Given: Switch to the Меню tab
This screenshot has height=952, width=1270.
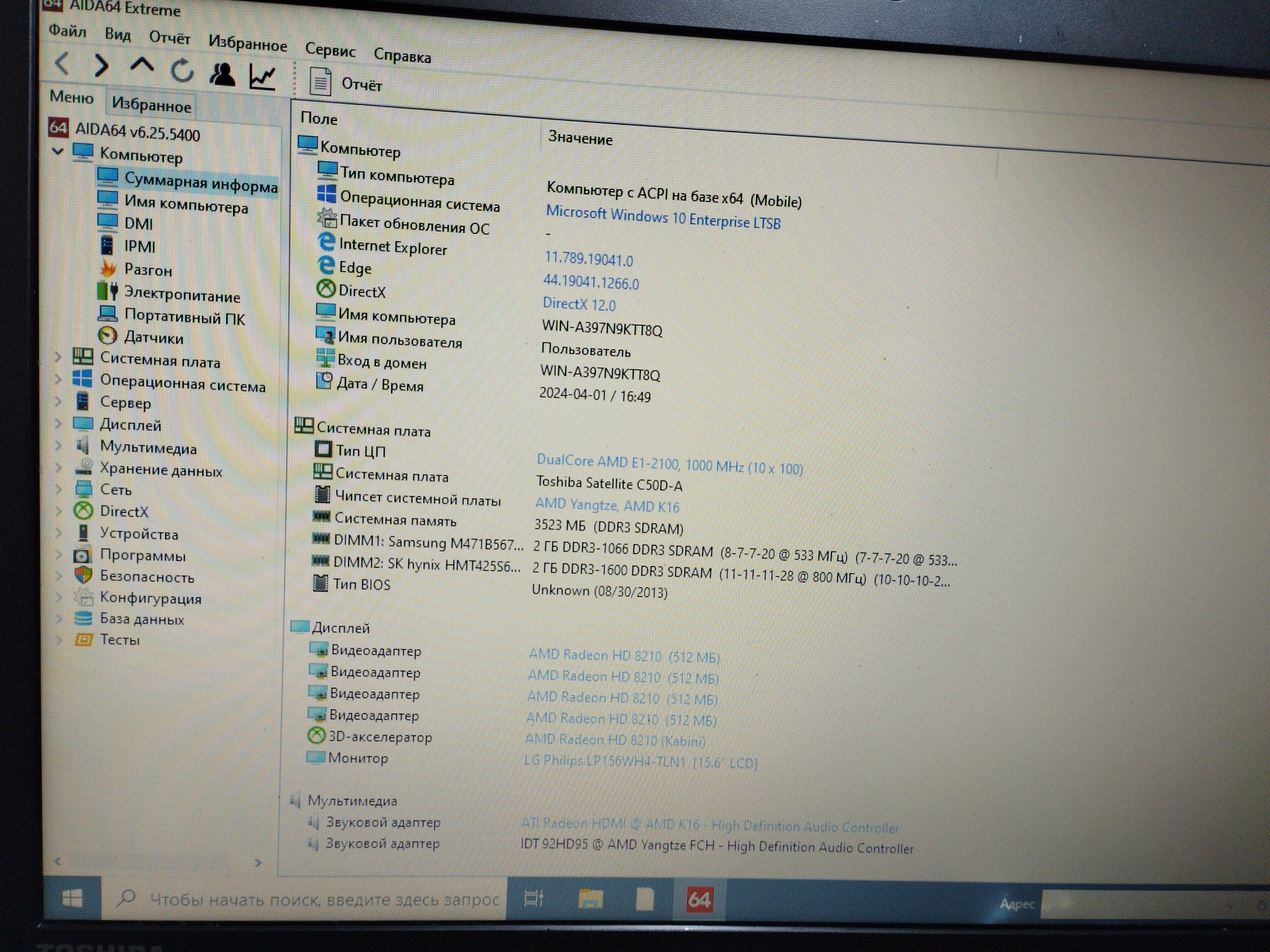Looking at the screenshot, I should [71, 97].
